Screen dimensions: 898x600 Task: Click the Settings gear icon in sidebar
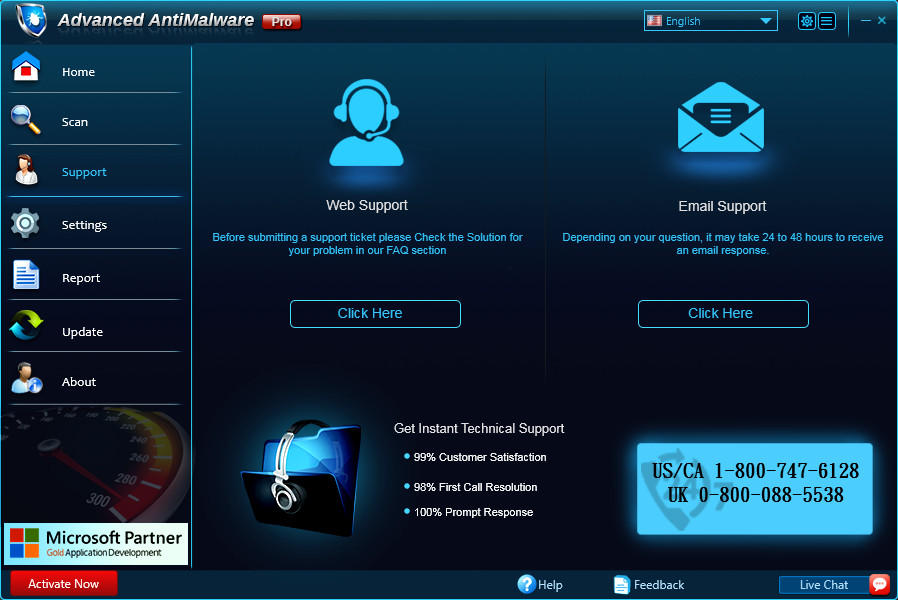(25, 223)
